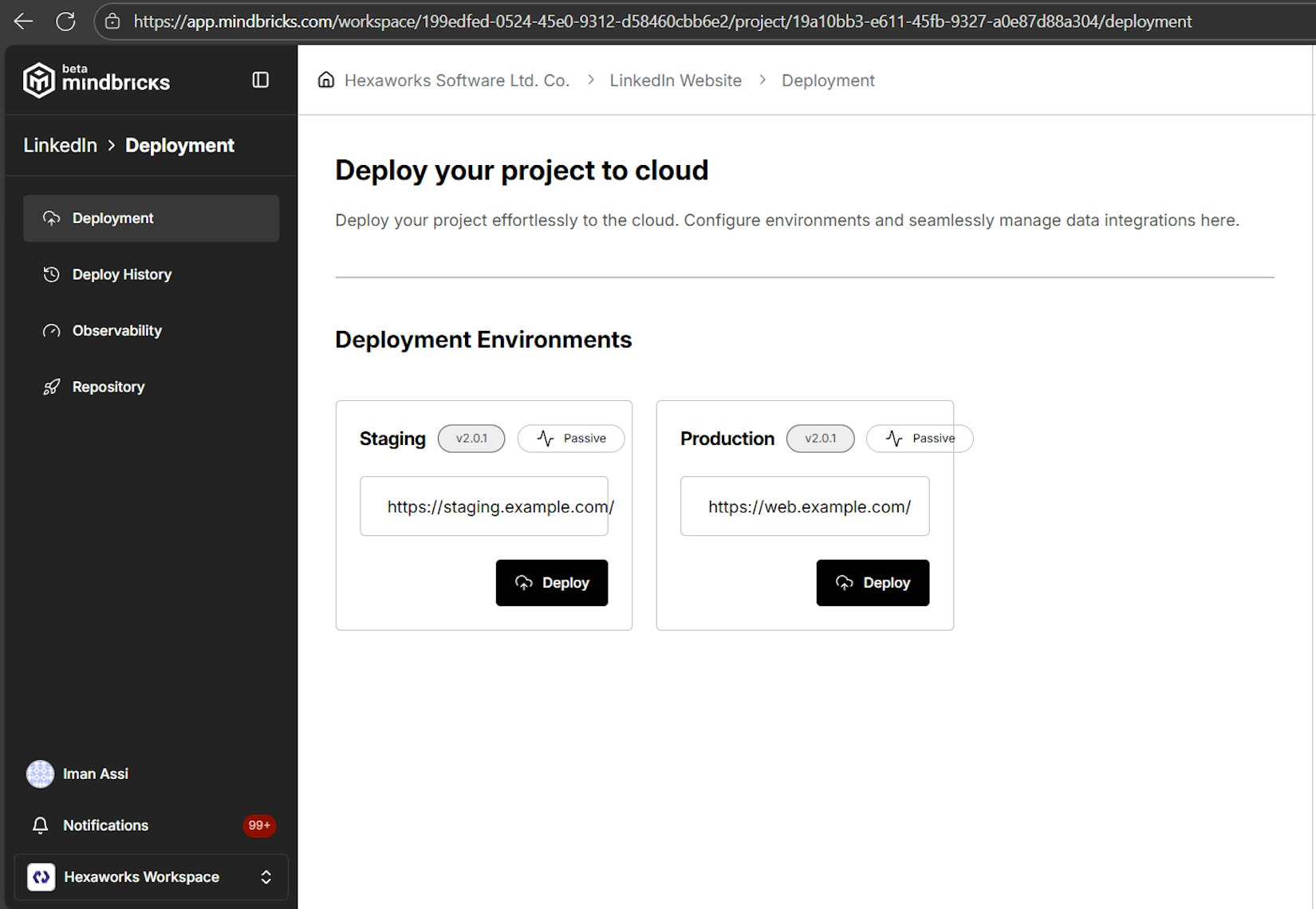
Task: Open Deploy History in sidebar
Action: (121, 274)
